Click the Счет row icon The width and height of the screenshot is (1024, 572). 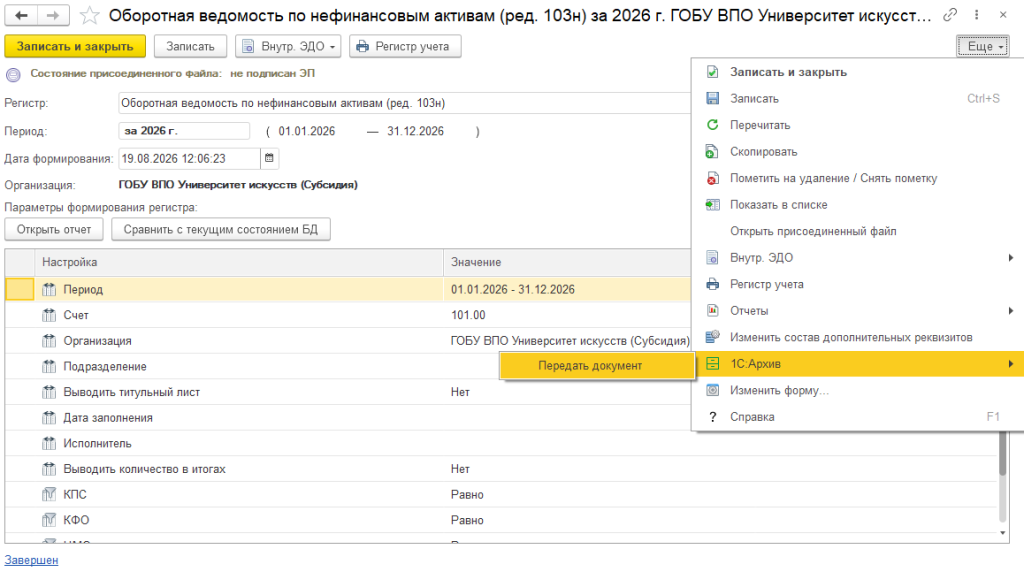point(49,315)
